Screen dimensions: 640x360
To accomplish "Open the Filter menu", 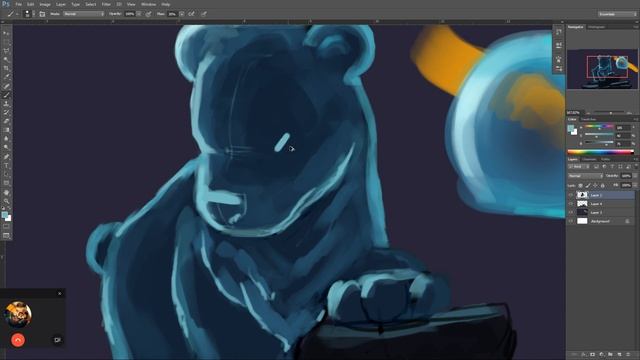I will 106,4.
